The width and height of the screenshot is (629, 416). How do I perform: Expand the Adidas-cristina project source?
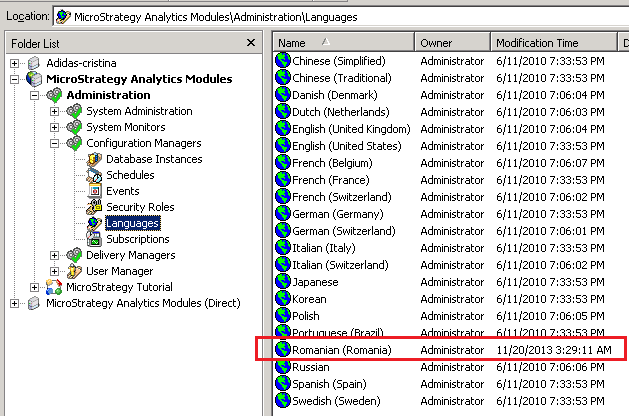tap(14, 63)
